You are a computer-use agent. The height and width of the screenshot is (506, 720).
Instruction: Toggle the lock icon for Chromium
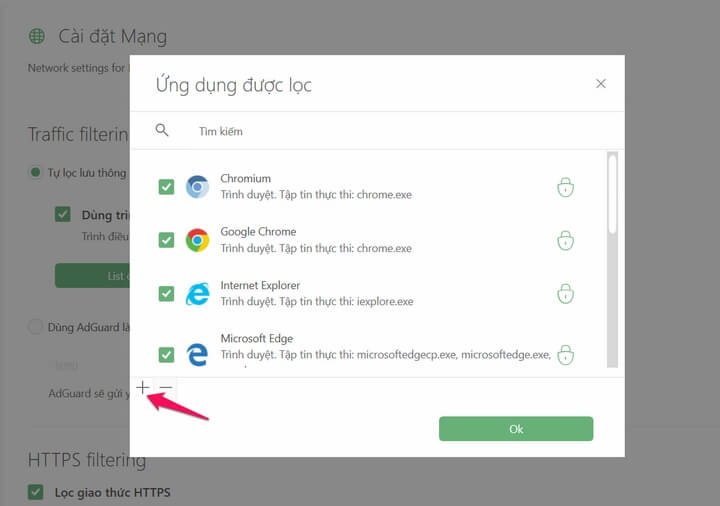coord(565,187)
